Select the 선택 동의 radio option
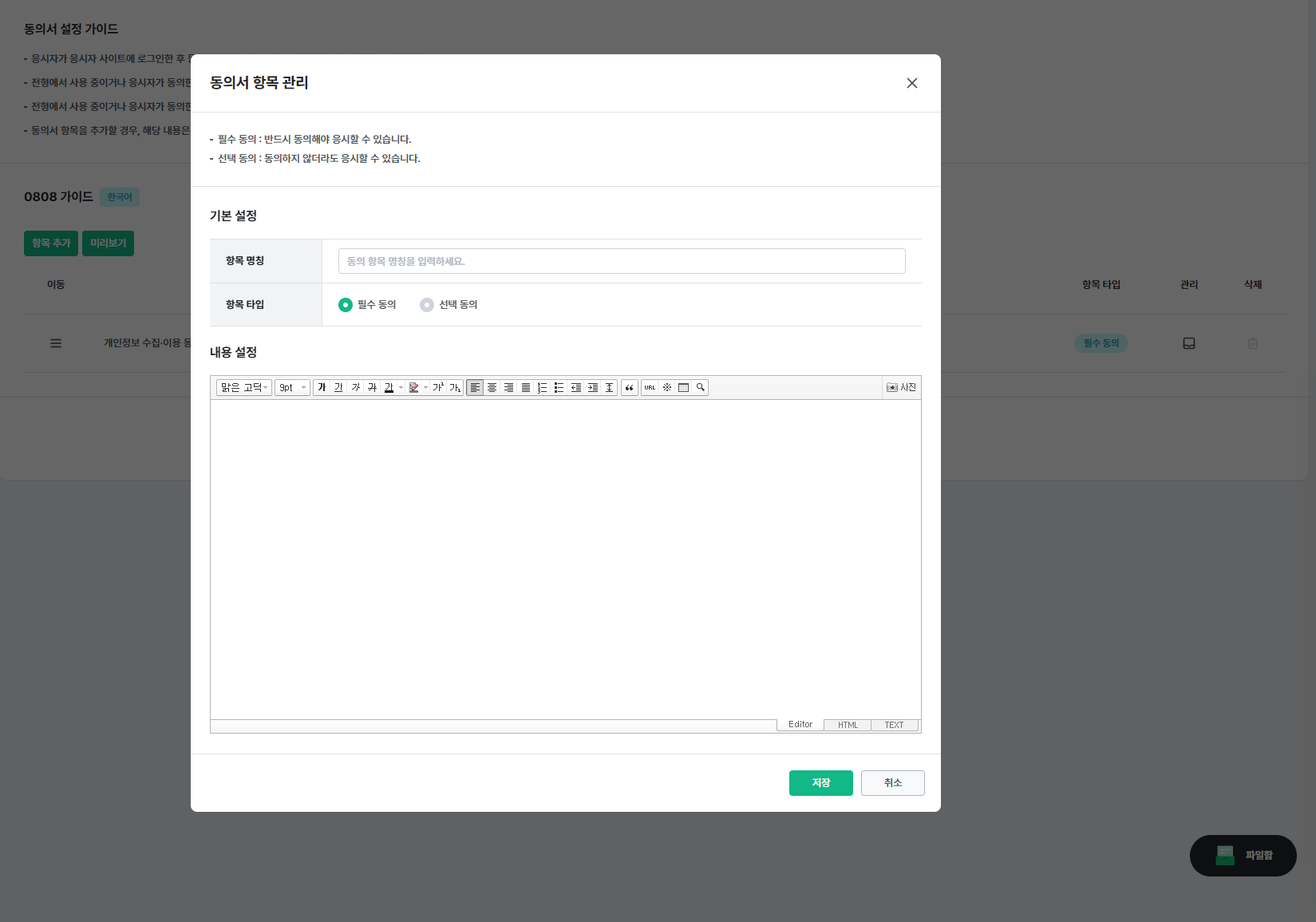1316x922 pixels. [427, 305]
